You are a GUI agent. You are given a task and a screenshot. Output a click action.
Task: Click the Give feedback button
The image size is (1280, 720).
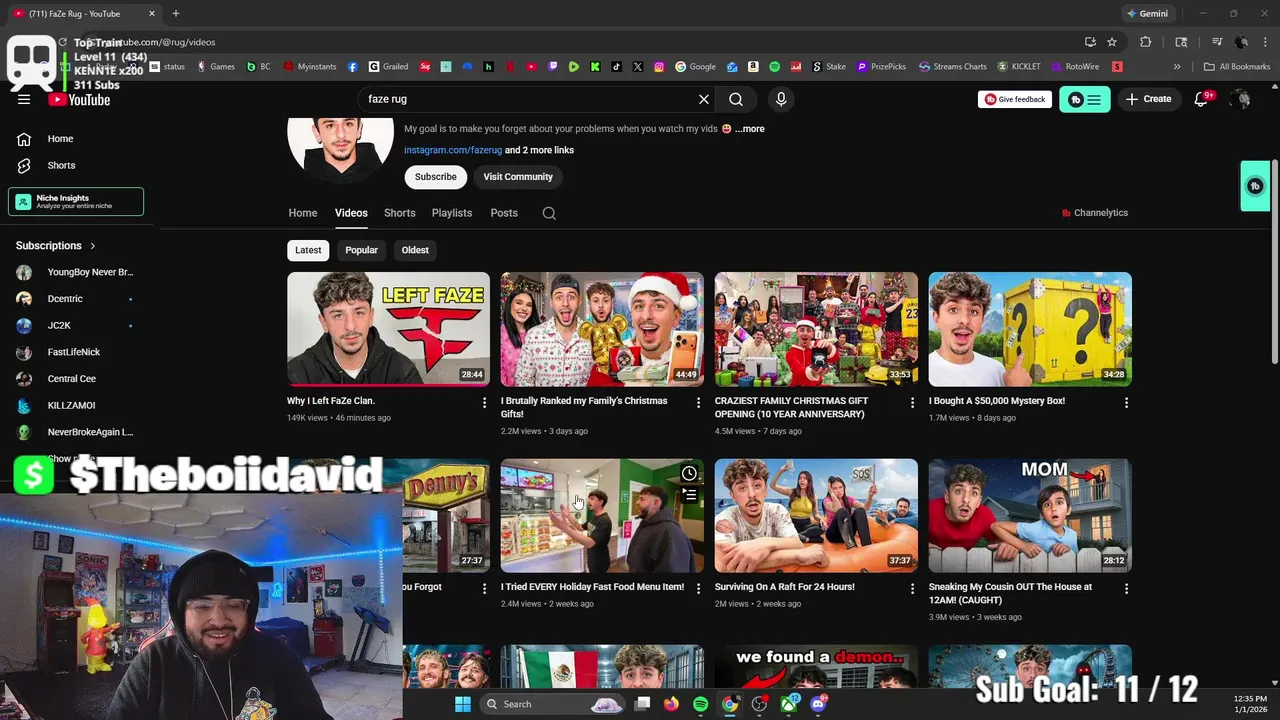point(1015,99)
